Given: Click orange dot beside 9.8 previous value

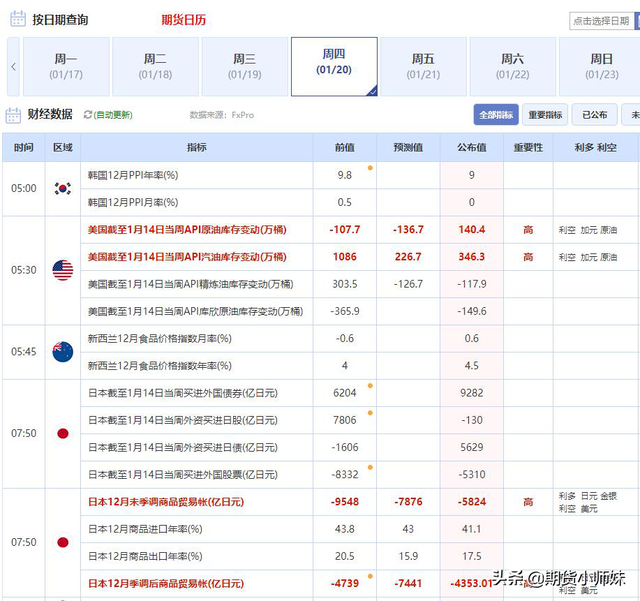Looking at the screenshot, I should [370, 168].
